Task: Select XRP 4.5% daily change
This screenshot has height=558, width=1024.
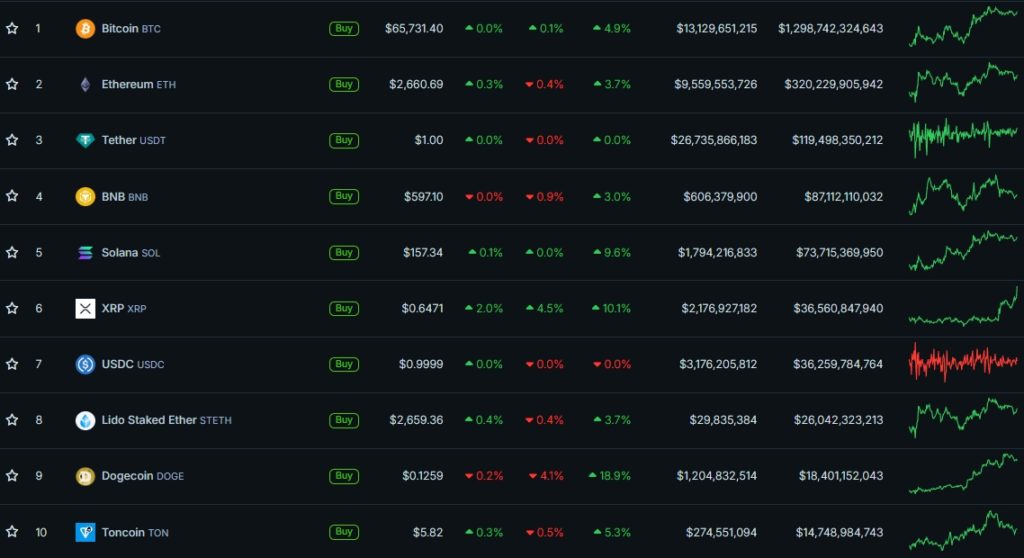Action: 545,308
